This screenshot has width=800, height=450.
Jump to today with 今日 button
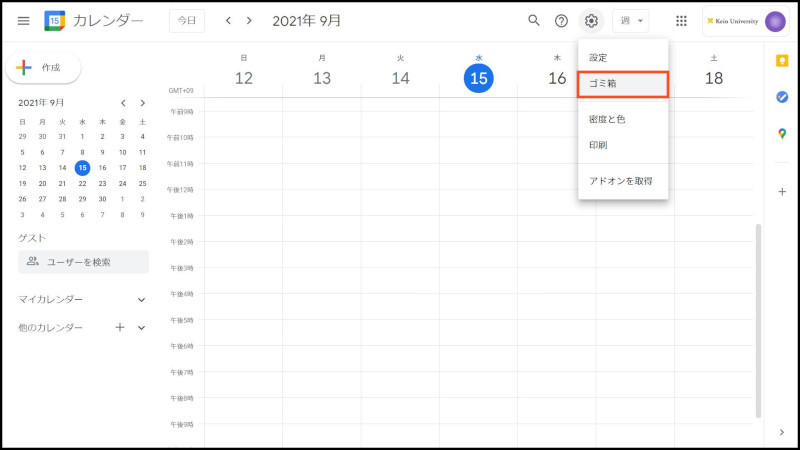point(187,20)
